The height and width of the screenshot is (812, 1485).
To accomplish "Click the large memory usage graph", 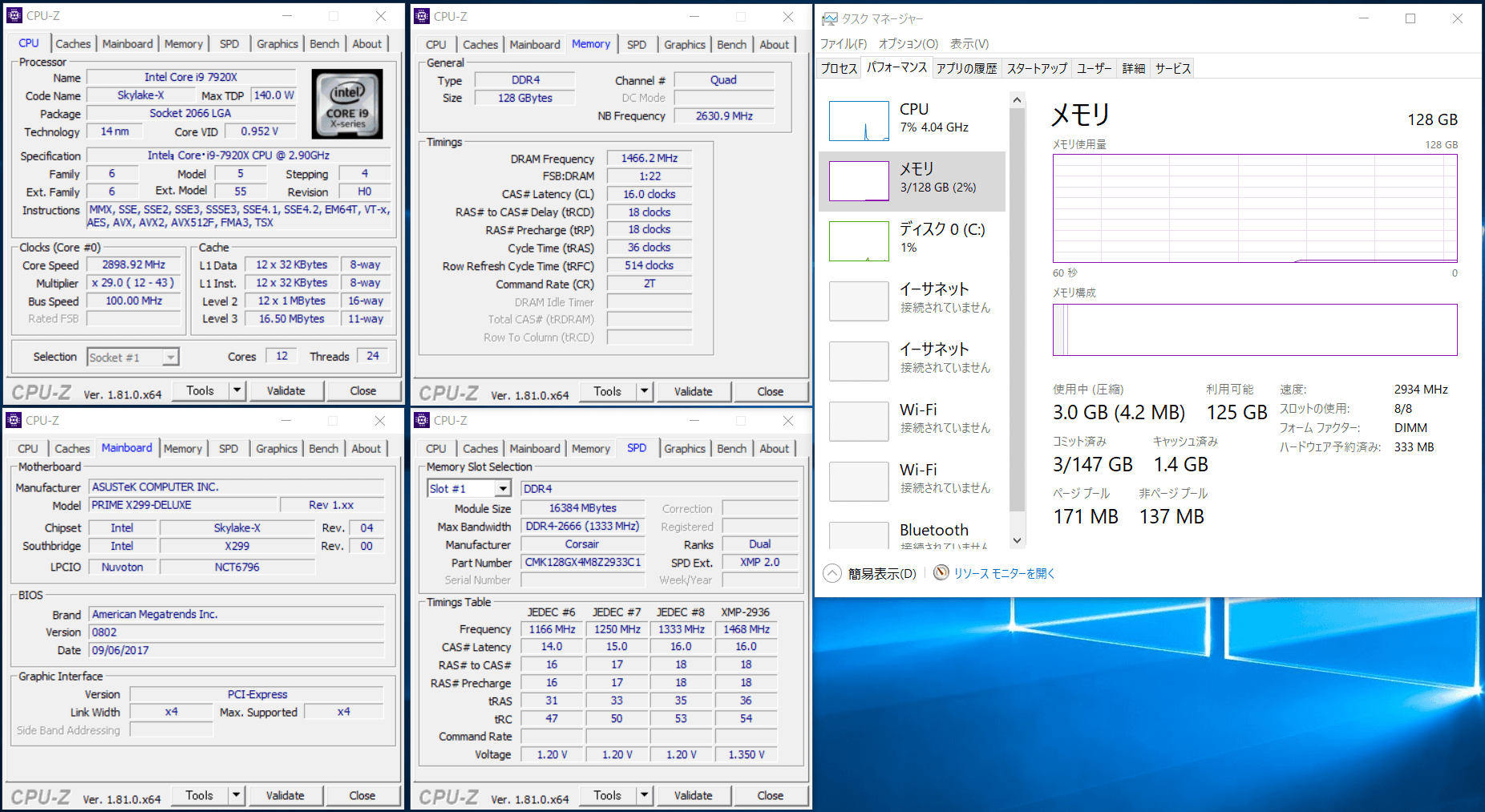I will [1255, 208].
